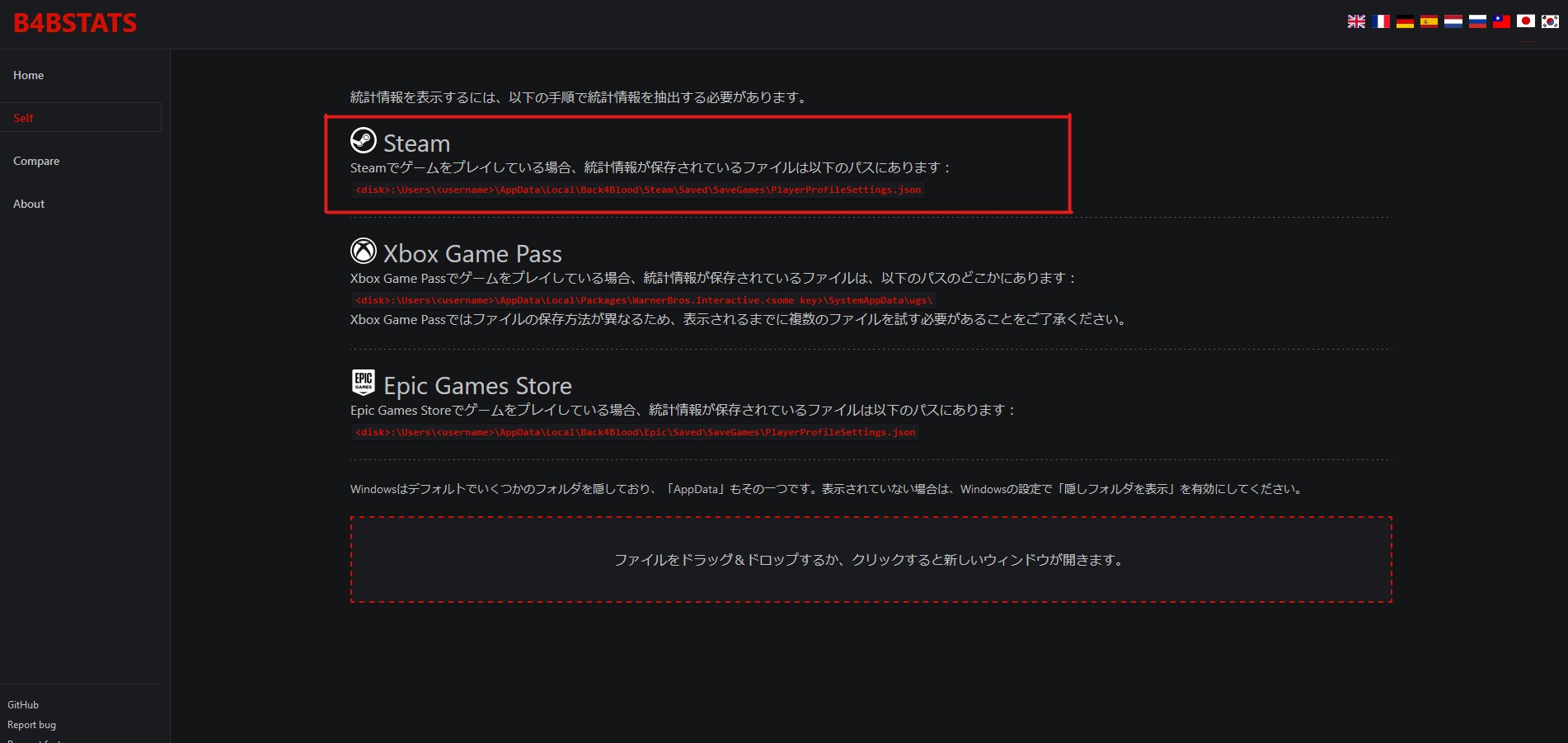Click the Epic Games logo icon

point(364,383)
